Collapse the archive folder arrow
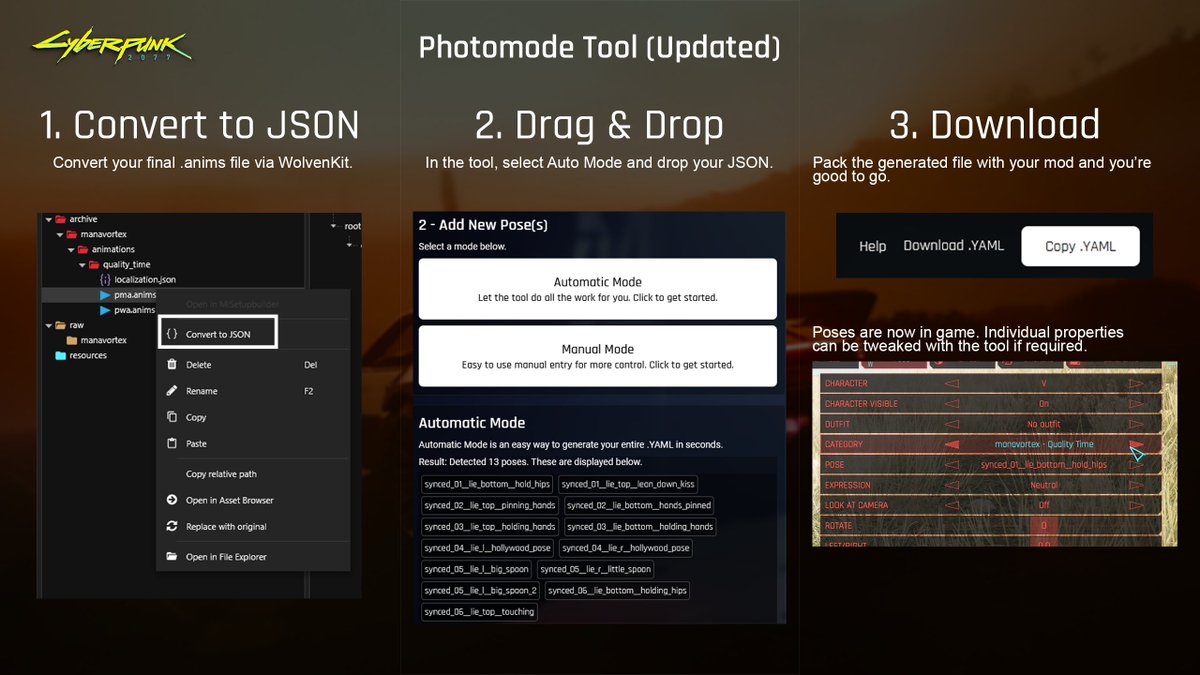The height and width of the screenshot is (675, 1200). (48, 219)
